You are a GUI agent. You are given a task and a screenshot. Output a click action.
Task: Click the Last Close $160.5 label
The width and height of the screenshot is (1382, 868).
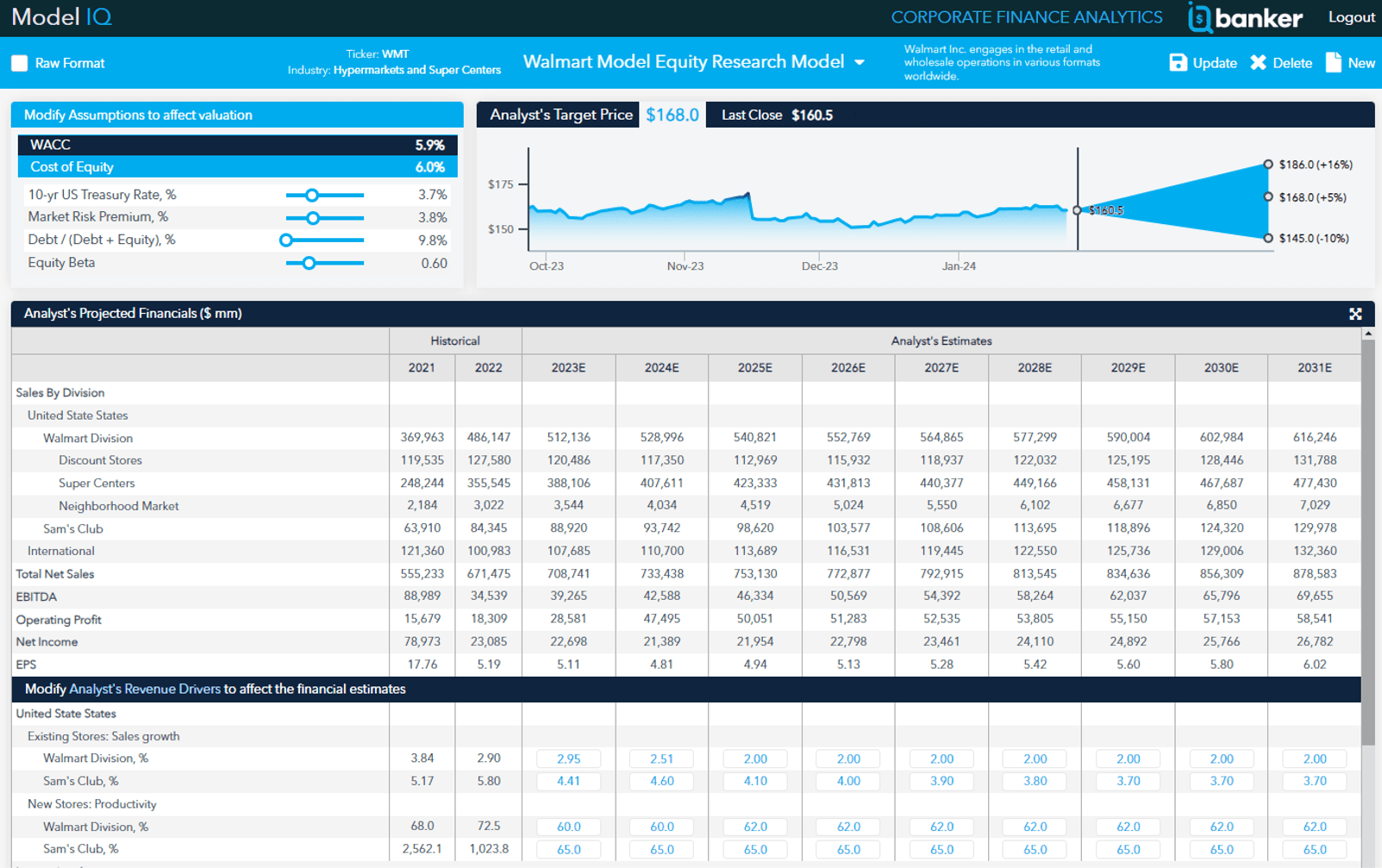pyautogui.click(x=777, y=115)
